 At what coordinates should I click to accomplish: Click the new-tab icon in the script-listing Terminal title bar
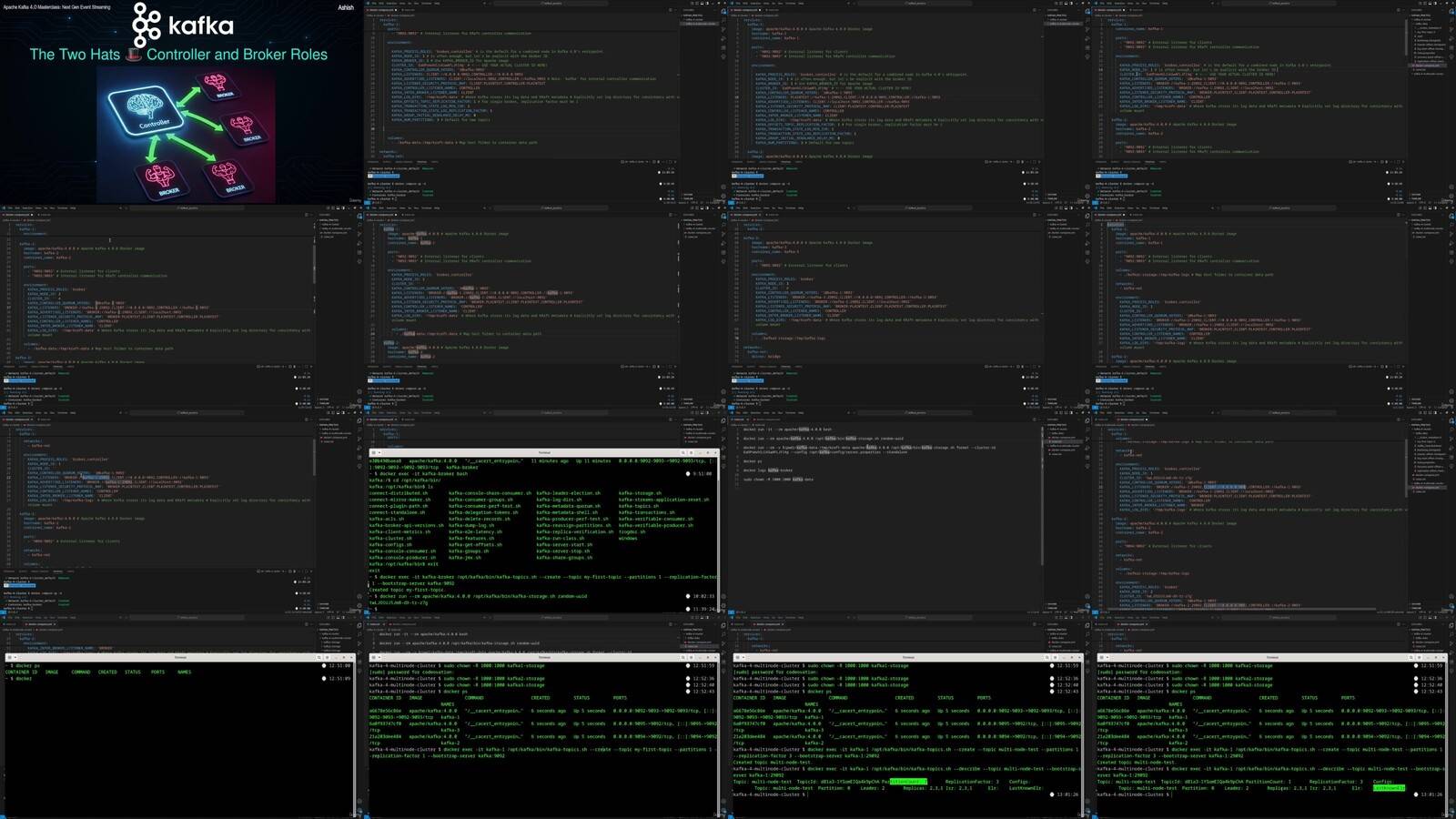coord(375,452)
